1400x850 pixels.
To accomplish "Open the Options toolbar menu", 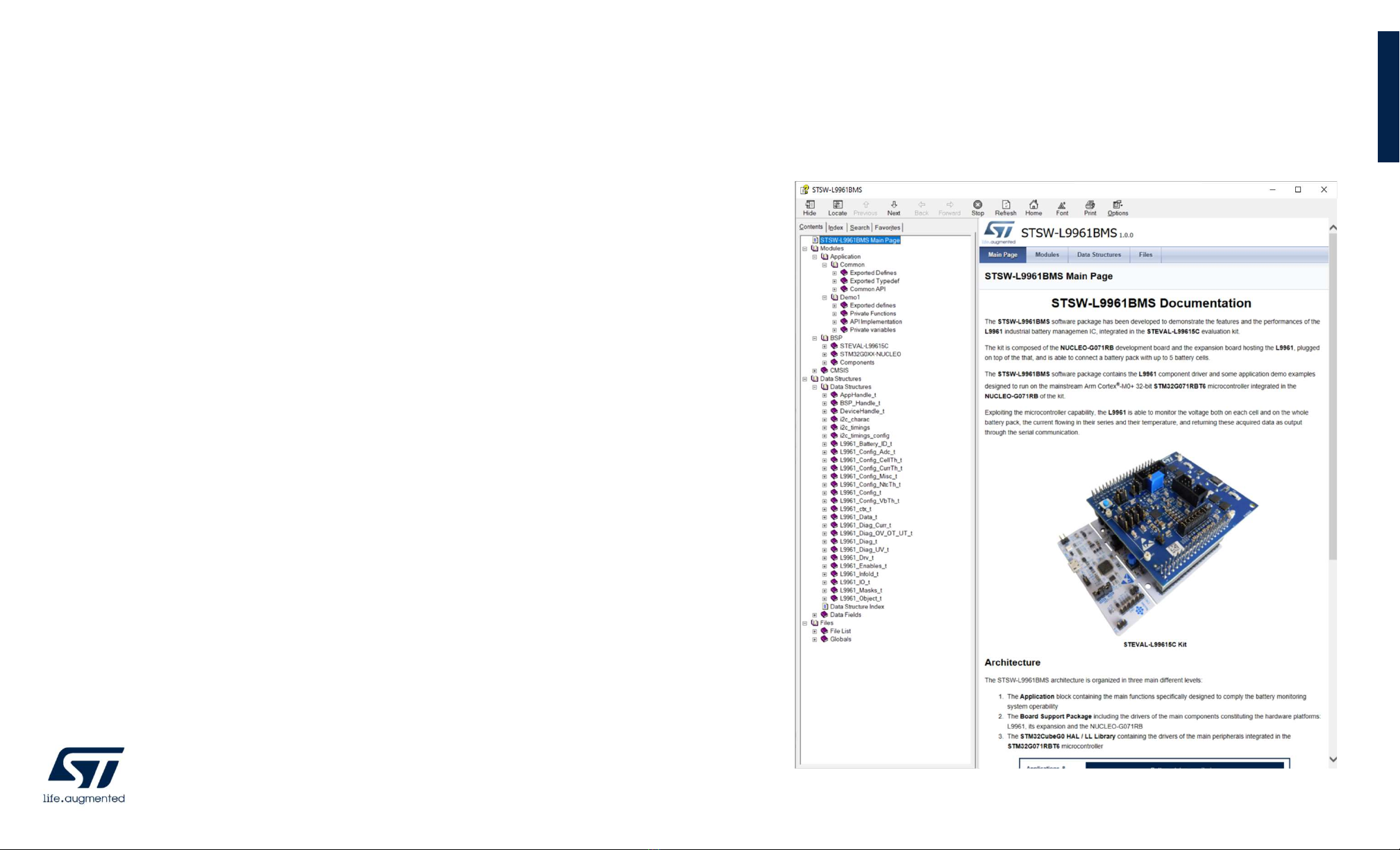I will tap(1118, 207).
